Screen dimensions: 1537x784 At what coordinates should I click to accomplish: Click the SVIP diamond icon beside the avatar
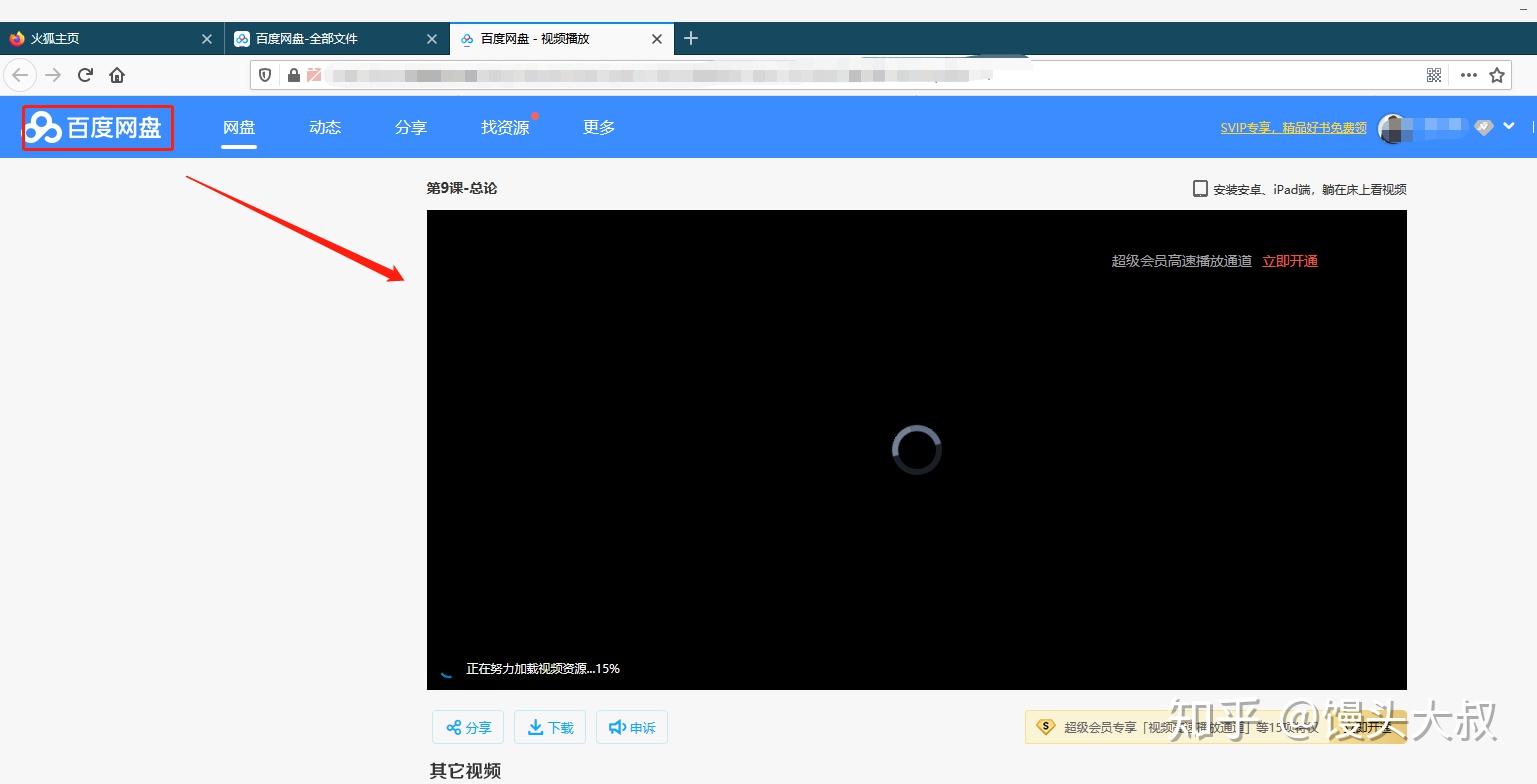1483,127
